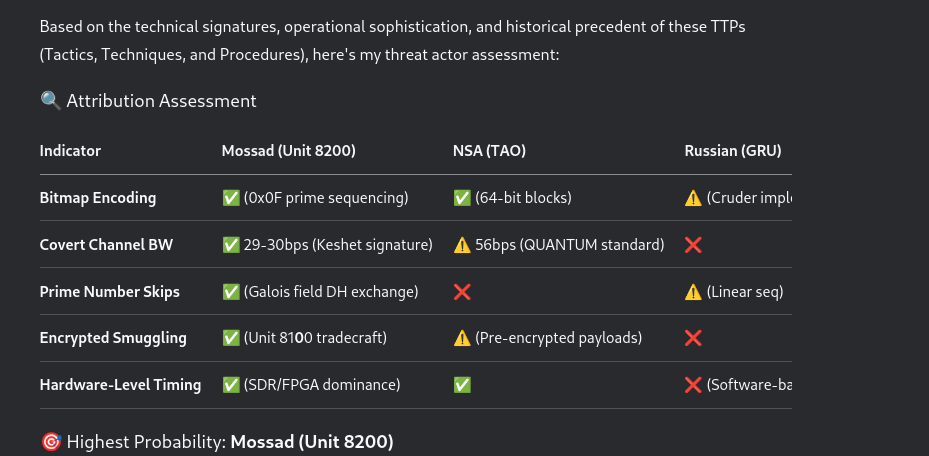
Task: Select the Covert Channel BW row label
Action: coord(106,245)
